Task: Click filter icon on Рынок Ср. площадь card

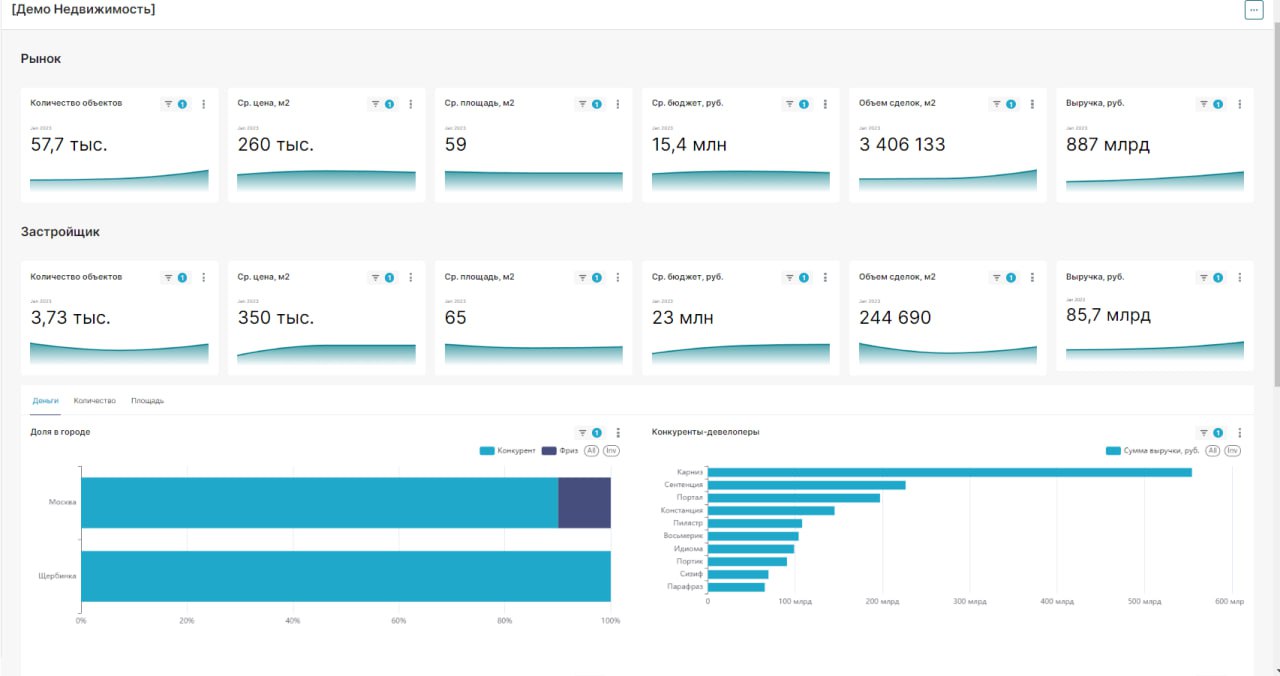Action: coord(583,104)
